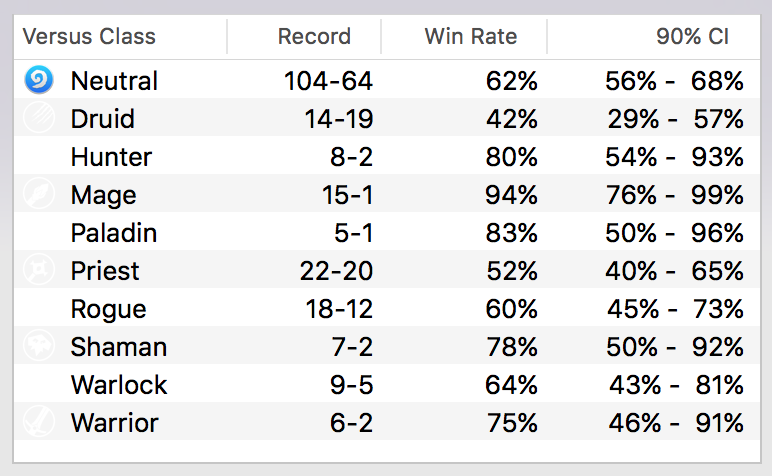
Task: Click the faint Warrior class icon
Action: pyautogui.click(x=39, y=422)
